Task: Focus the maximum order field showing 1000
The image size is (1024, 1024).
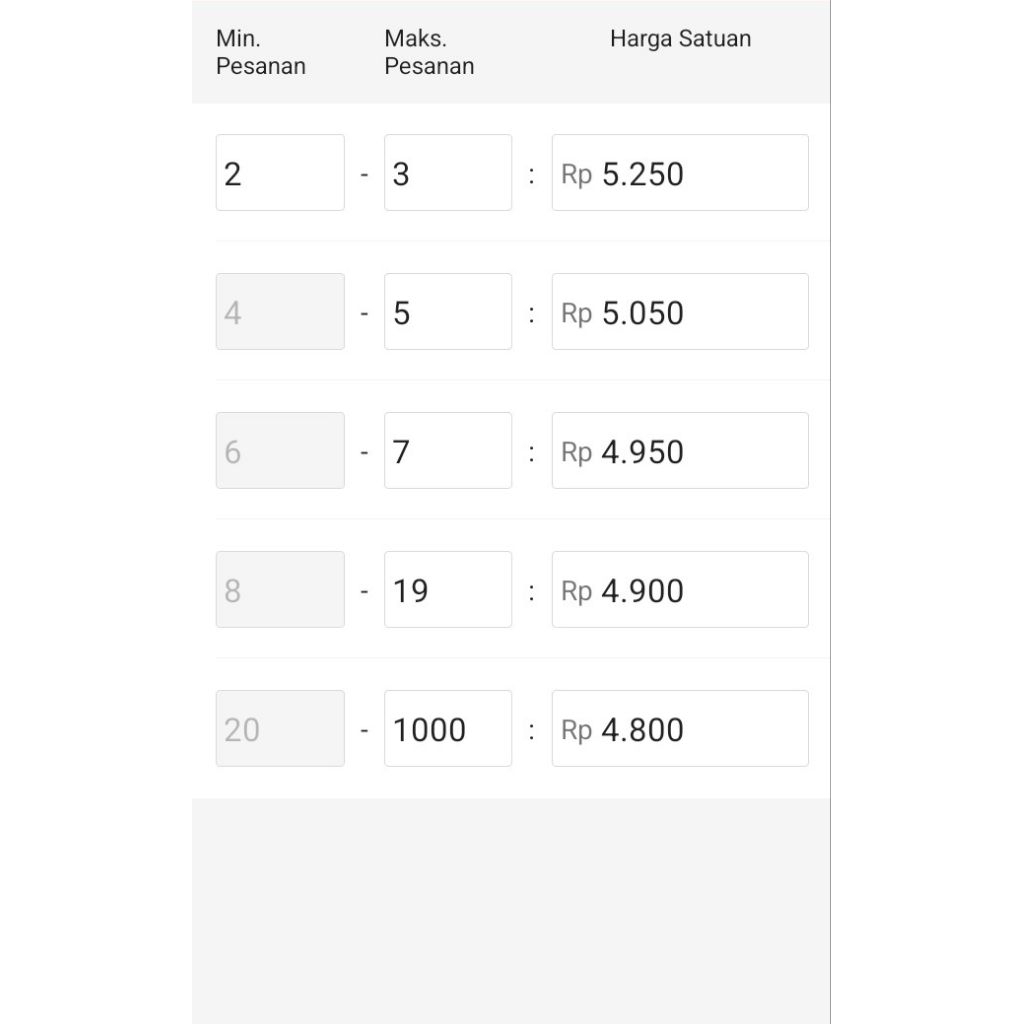Action: (x=447, y=729)
